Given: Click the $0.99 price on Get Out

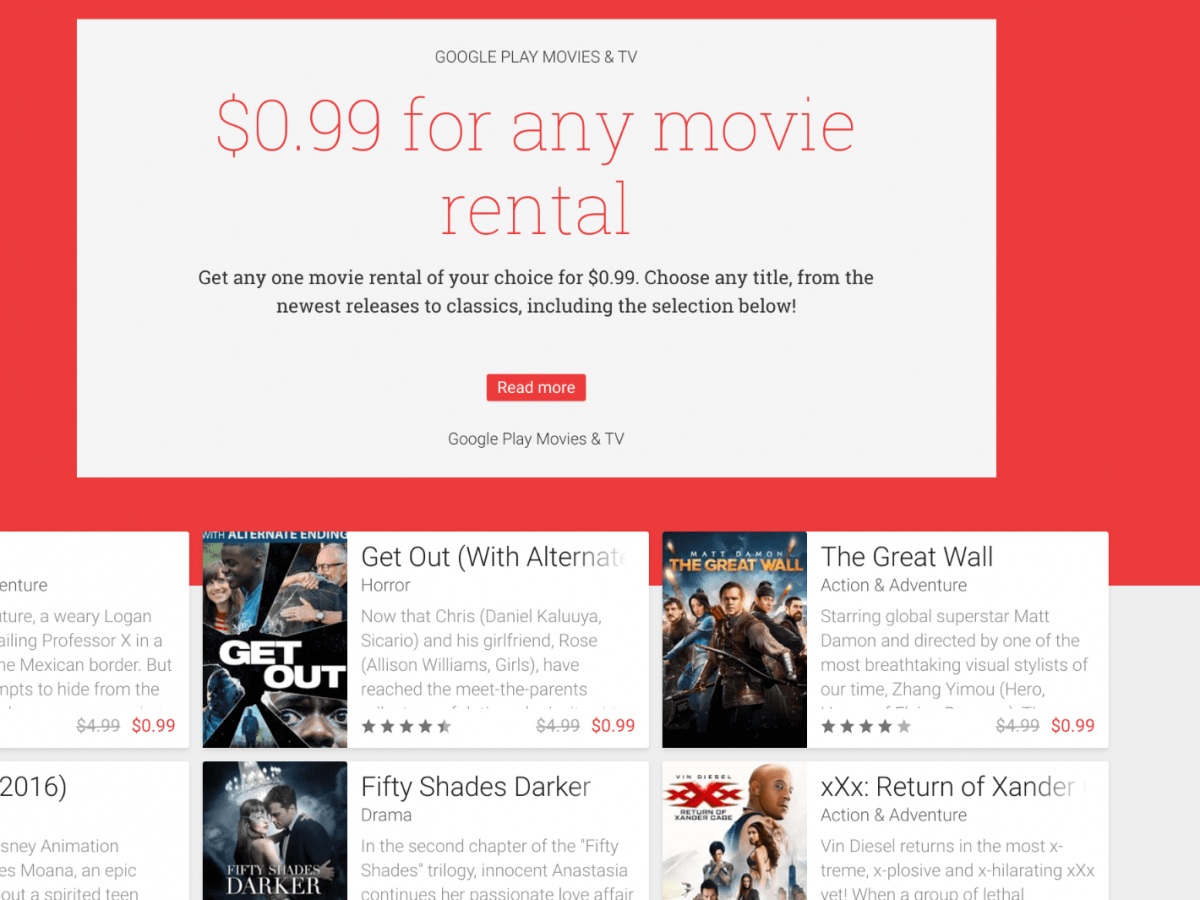Looking at the screenshot, I should [613, 726].
